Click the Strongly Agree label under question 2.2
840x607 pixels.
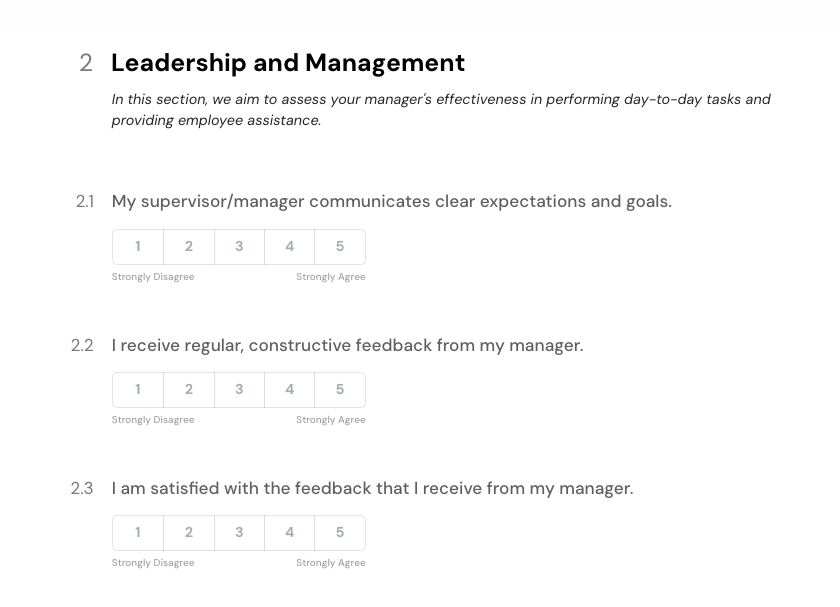(x=331, y=419)
